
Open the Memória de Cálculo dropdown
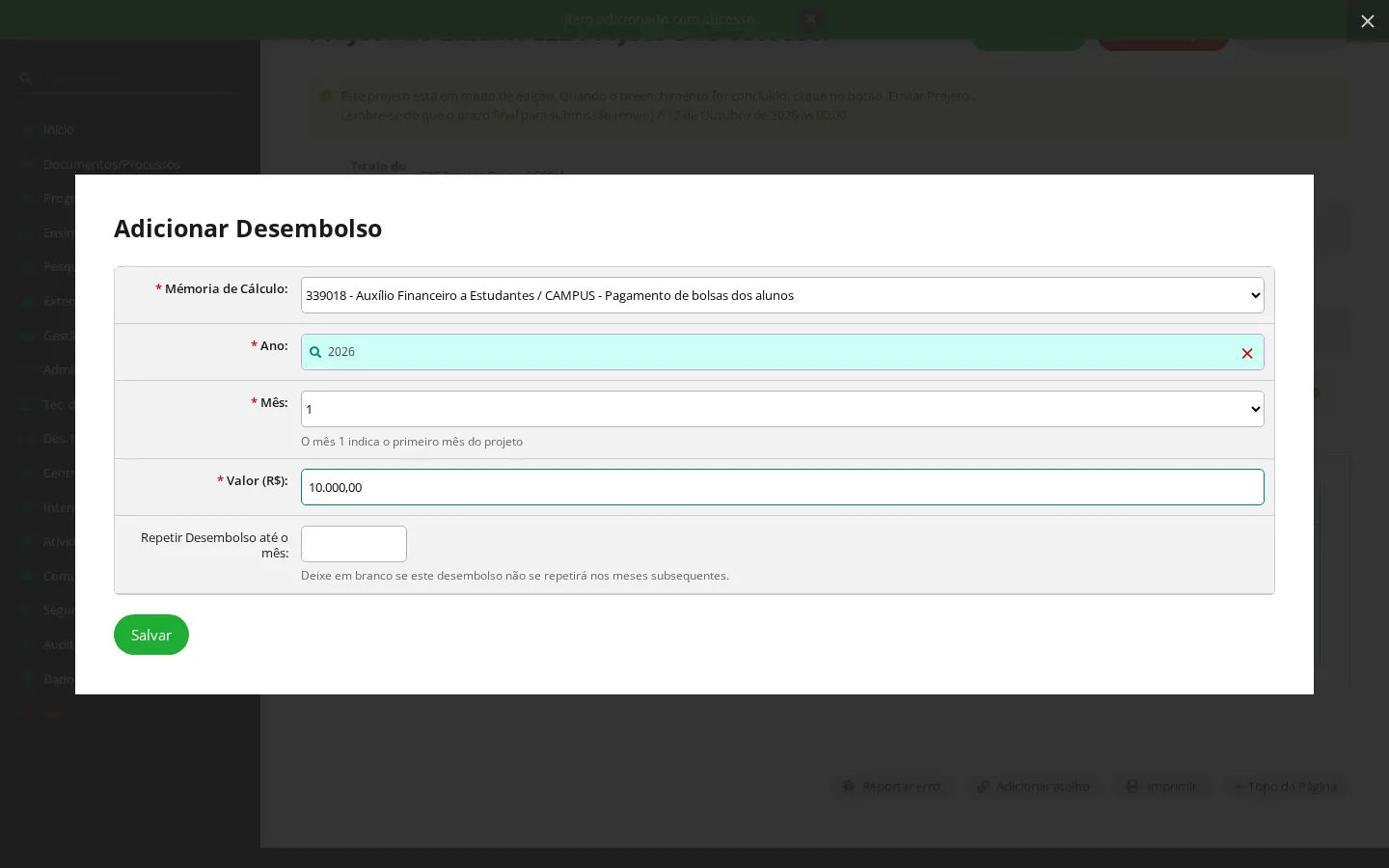pos(782,295)
